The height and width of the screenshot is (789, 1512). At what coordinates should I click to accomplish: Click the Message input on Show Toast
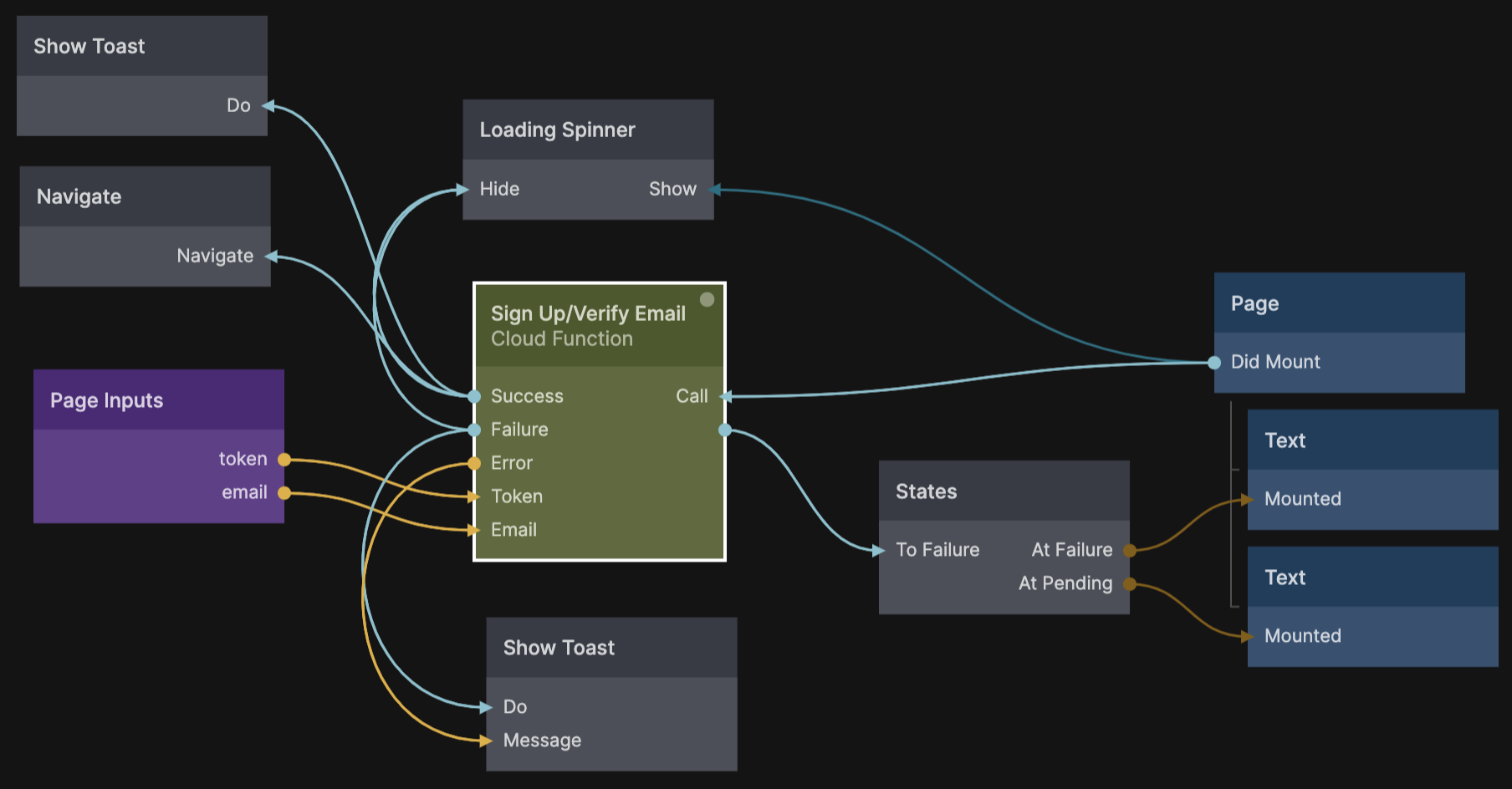[x=542, y=741]
